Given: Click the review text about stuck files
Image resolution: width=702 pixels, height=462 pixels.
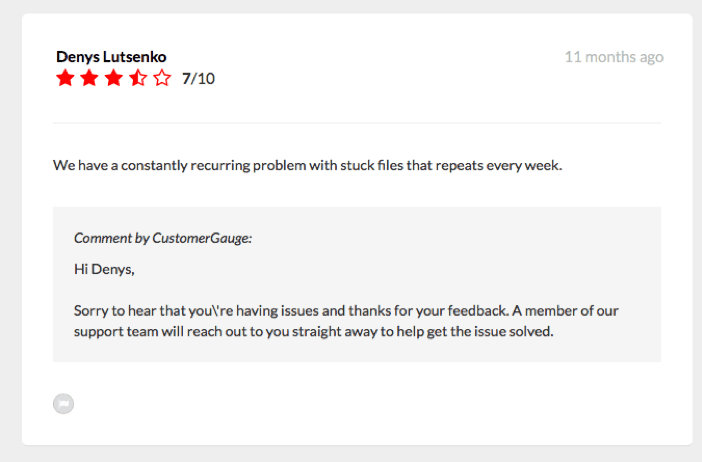Looking at the screenshot, I should [x=308, y=166].
